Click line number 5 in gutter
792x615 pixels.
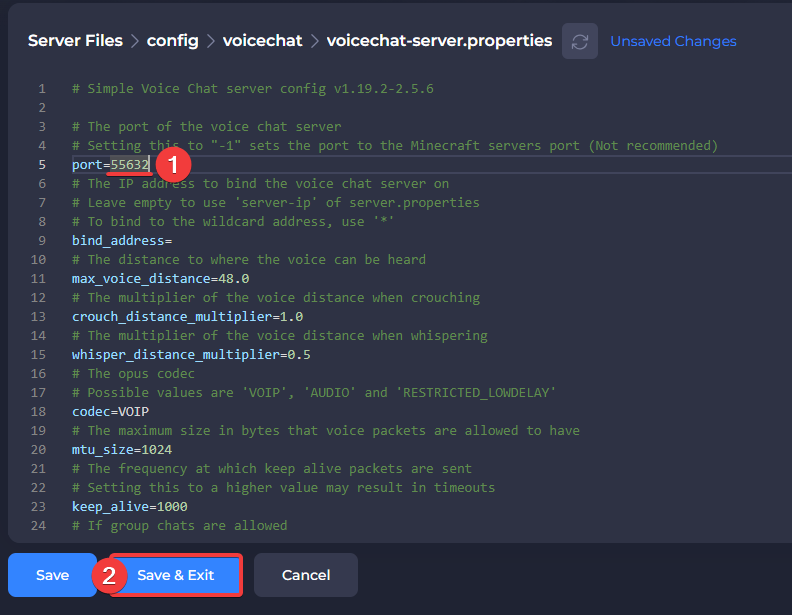(x=42, y=165)
